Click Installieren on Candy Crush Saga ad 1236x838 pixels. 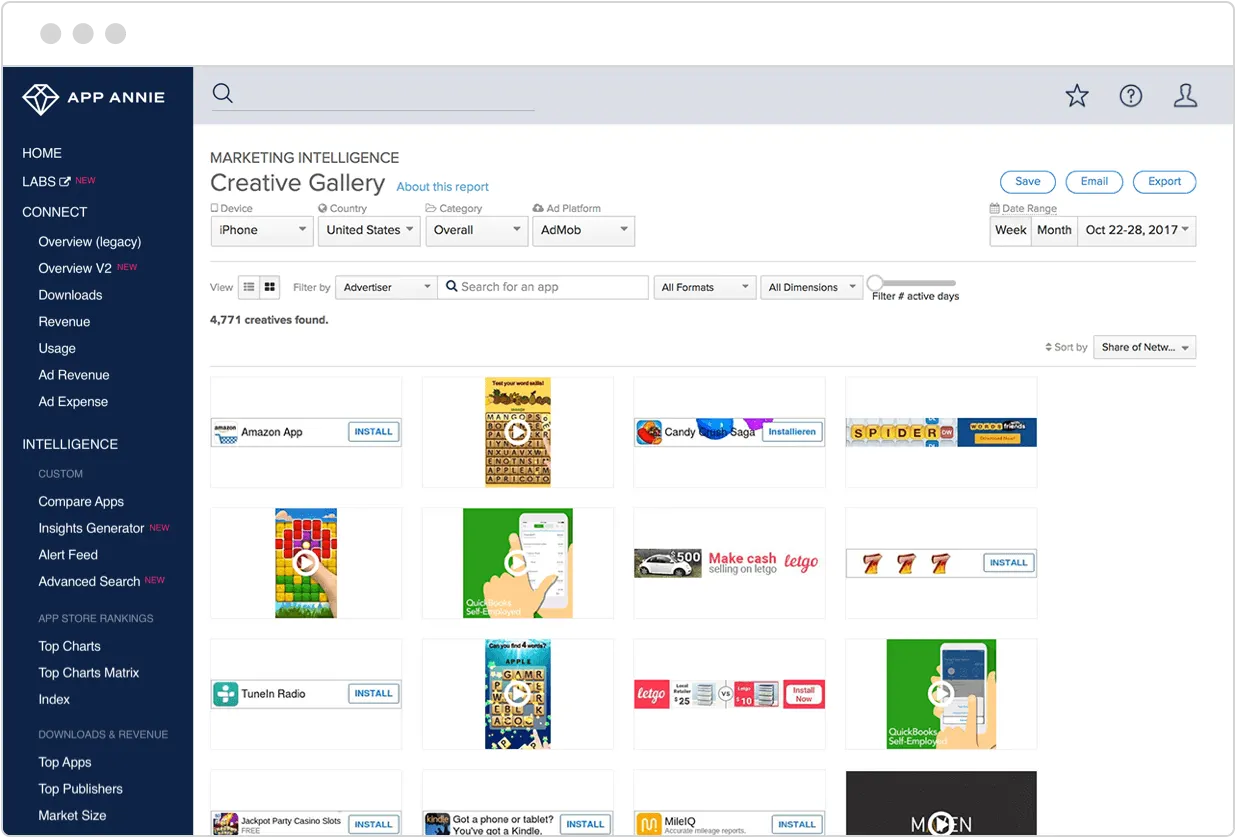click(x=792, y=432)
